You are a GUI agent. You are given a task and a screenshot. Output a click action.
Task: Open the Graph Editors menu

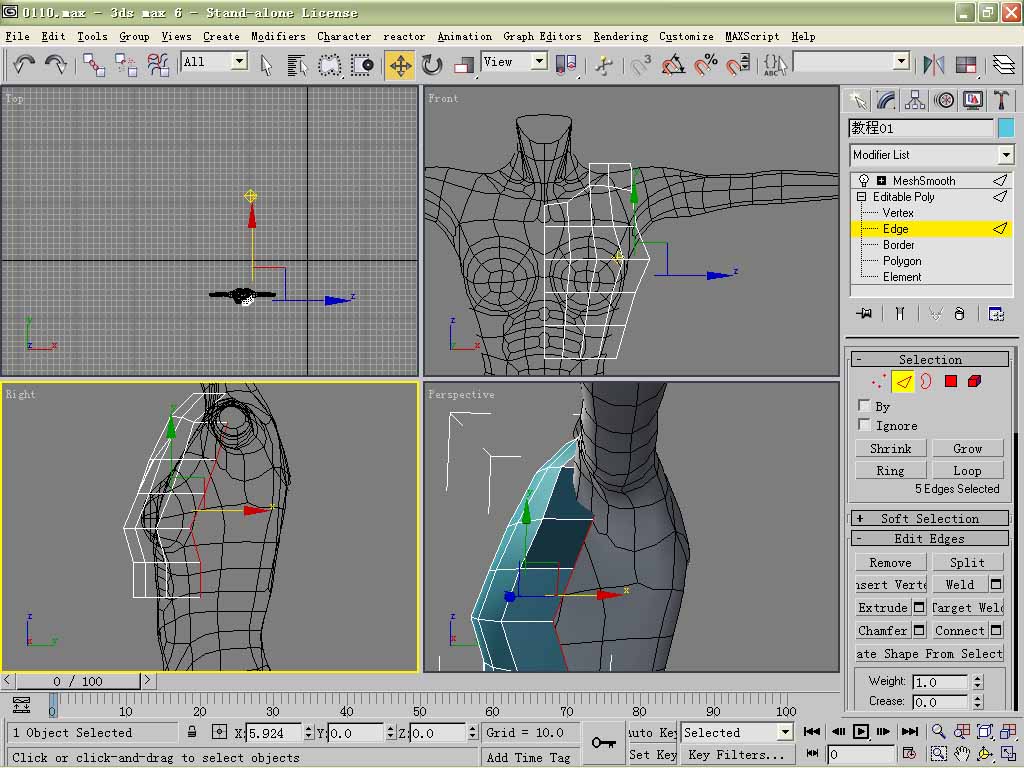542,37
